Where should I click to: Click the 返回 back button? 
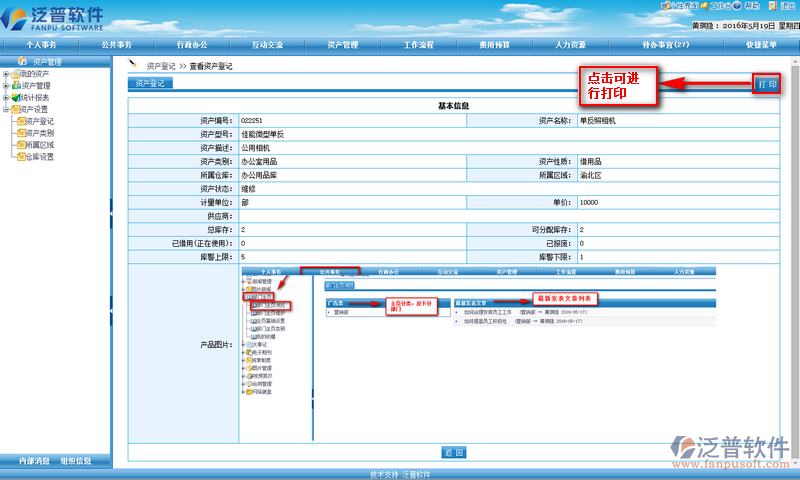[454, 453]
